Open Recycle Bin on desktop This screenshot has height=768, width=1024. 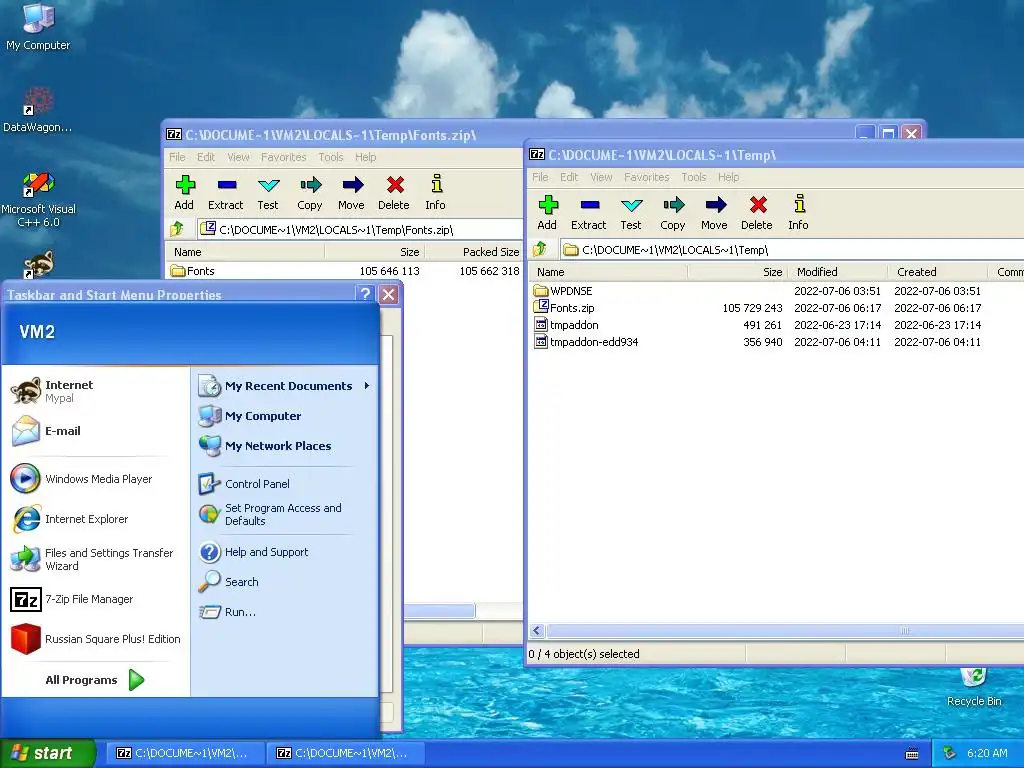click(x=974, y=687)
